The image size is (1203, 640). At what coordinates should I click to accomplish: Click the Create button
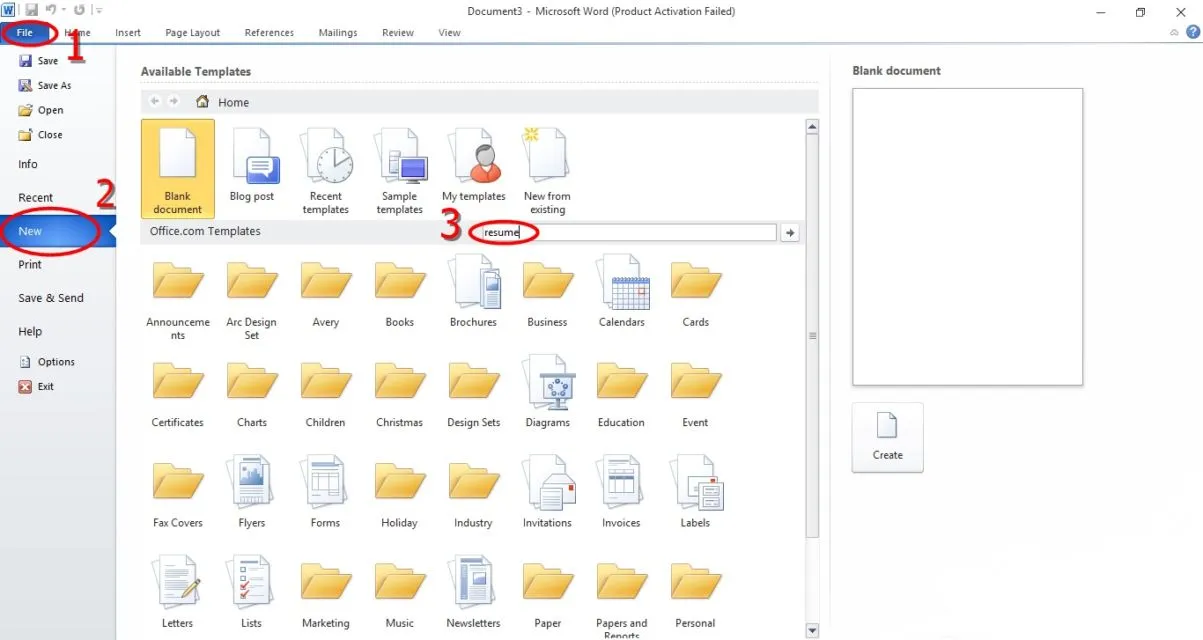888,438
